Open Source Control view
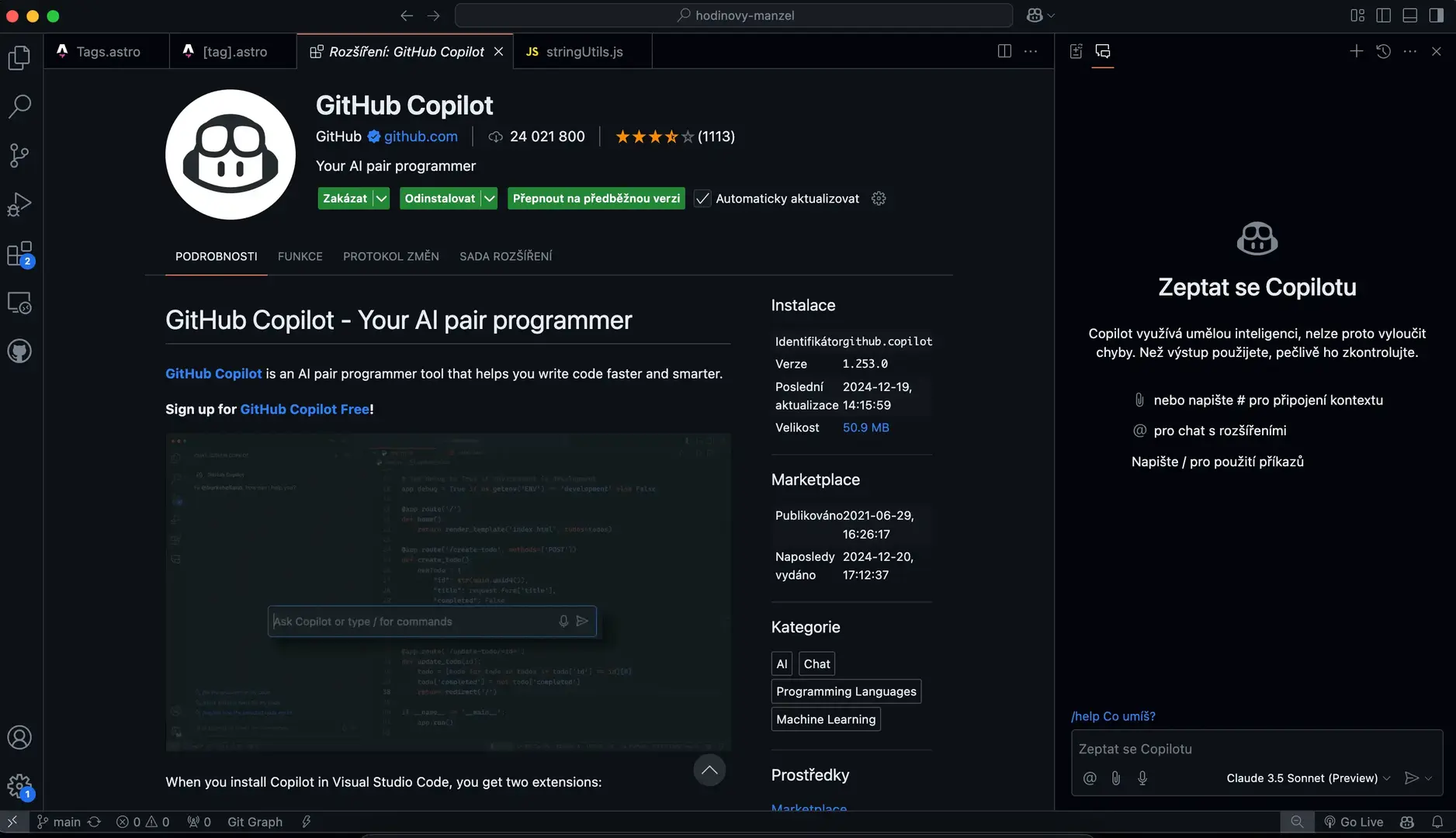The width and height of the screenshot is (1456, 838). tap(19, 155)
